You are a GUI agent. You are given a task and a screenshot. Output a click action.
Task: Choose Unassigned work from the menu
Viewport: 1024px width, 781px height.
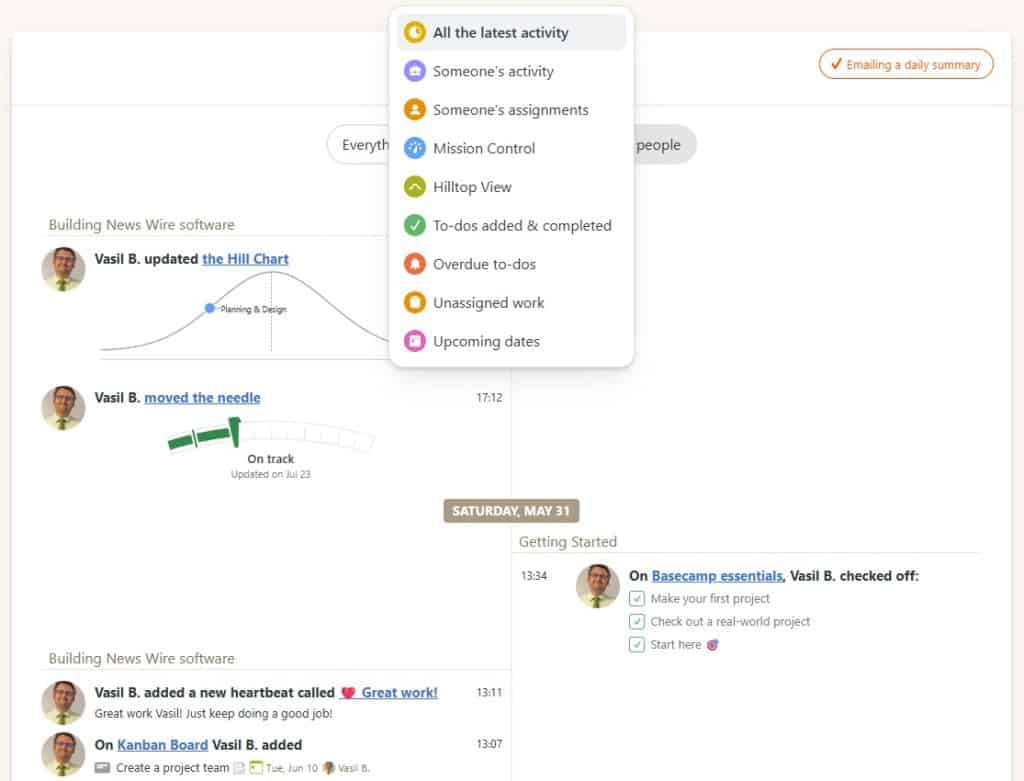pos(488,303)
